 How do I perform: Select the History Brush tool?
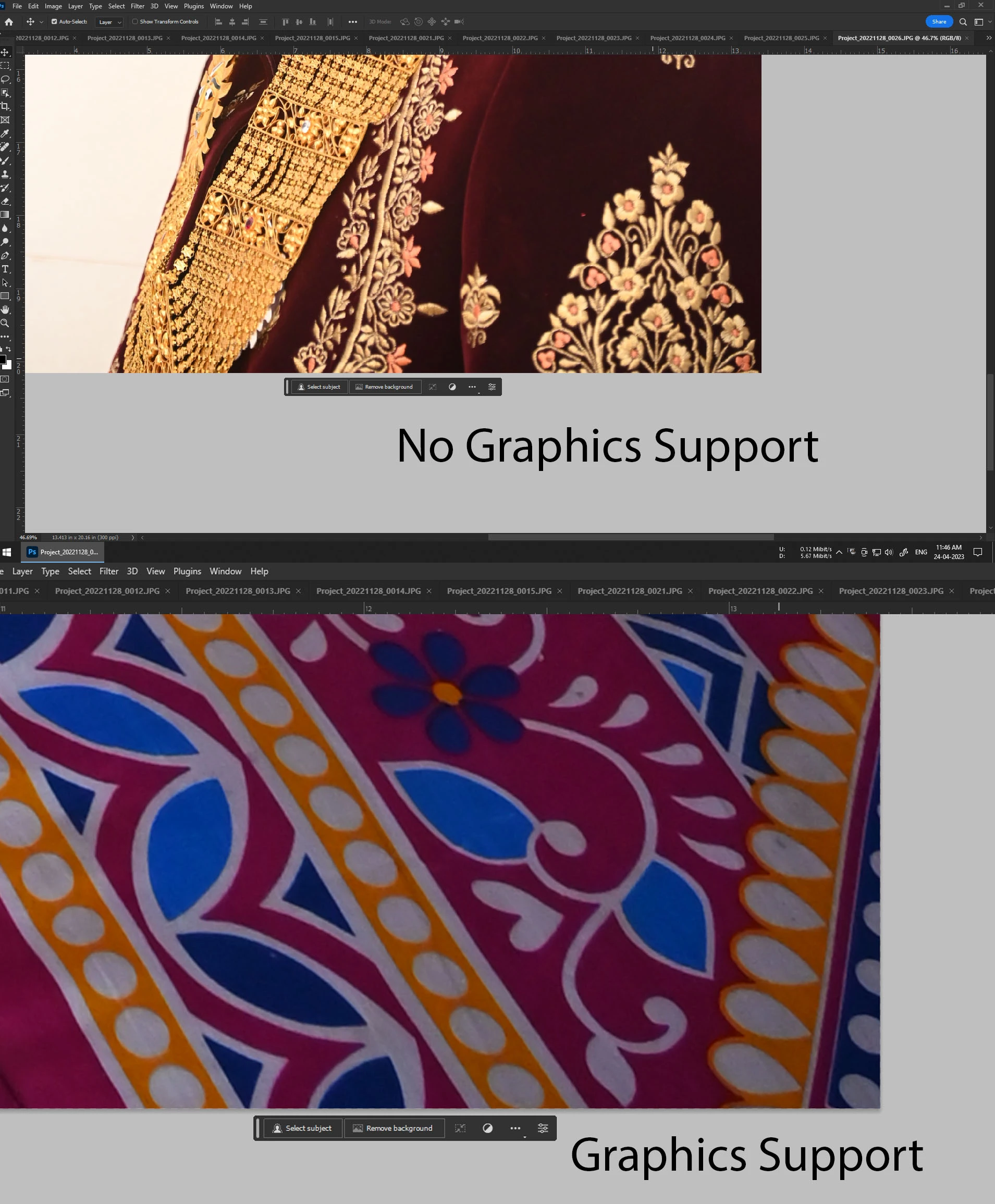[5, 188]
